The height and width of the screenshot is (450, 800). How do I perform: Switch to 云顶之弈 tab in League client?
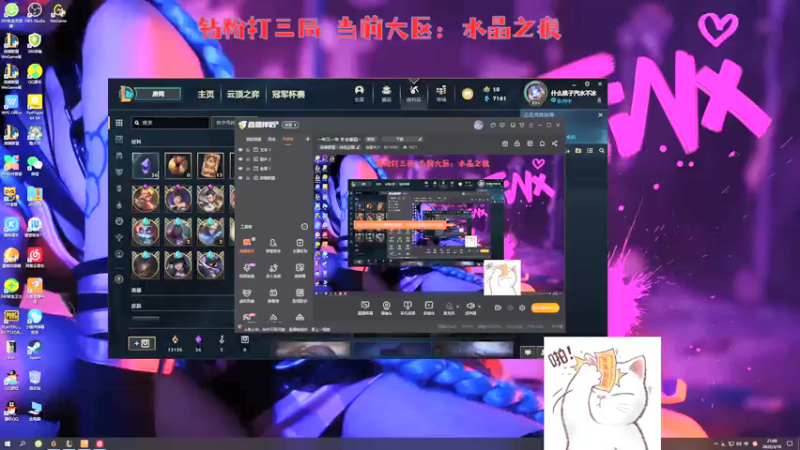click(x=243, y=94)
